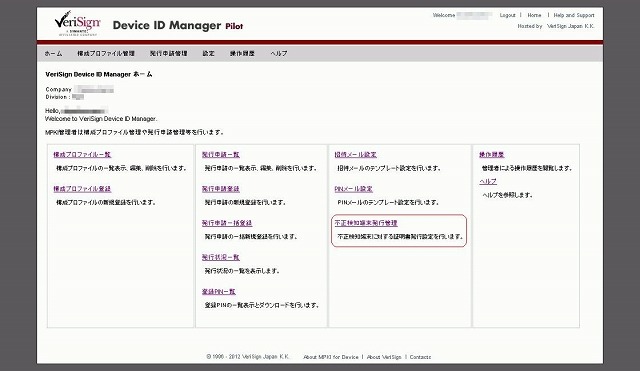This screenshot has height=371, width=640.
Task: Click the 'Company' label
Action: tap(58, 89)
